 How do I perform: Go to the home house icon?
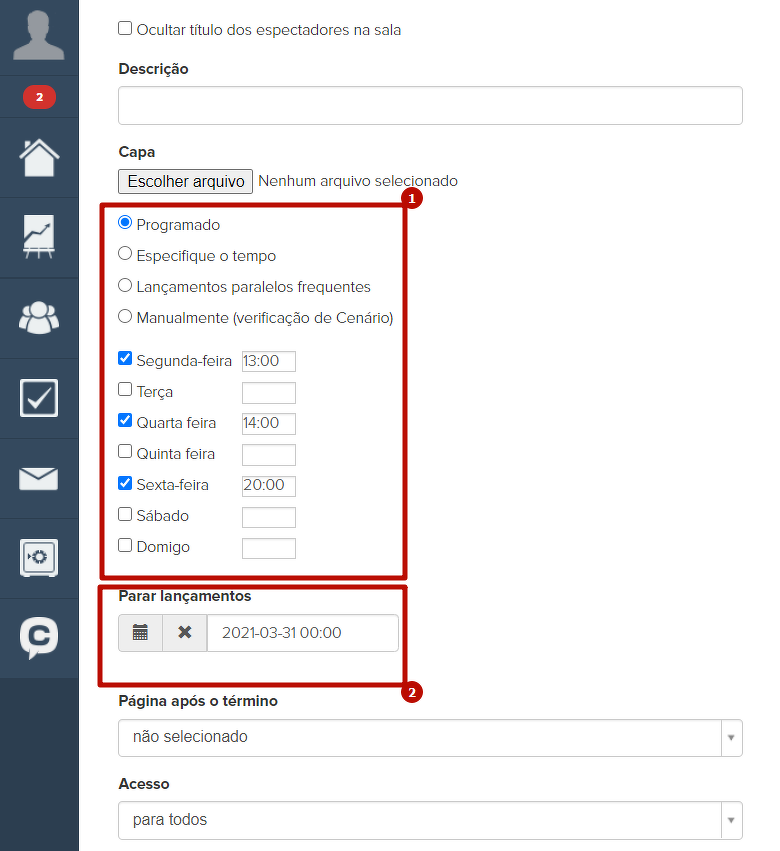click(x=39, y=157)
